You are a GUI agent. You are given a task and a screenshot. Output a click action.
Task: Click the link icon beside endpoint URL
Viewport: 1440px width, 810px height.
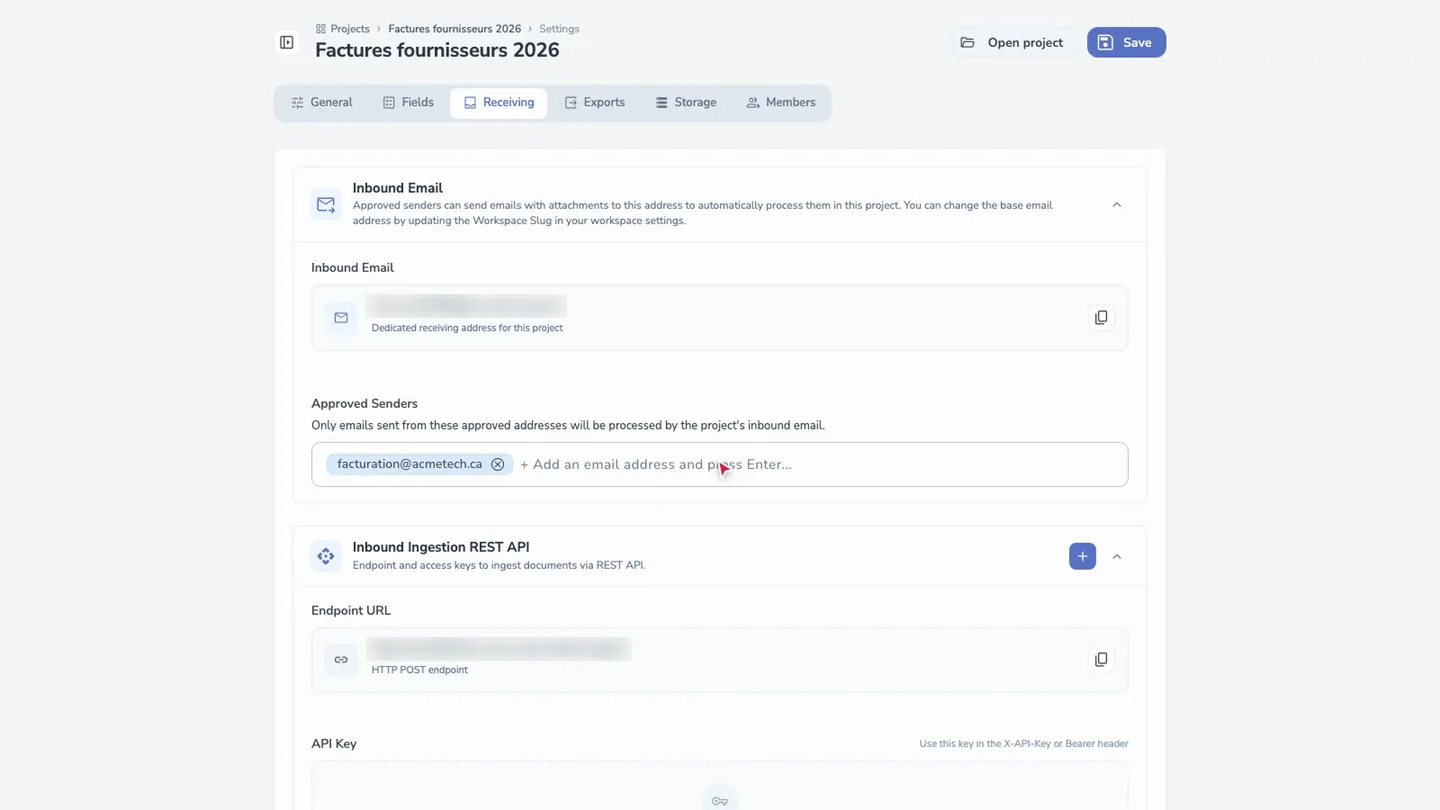[x=341, y=660]
